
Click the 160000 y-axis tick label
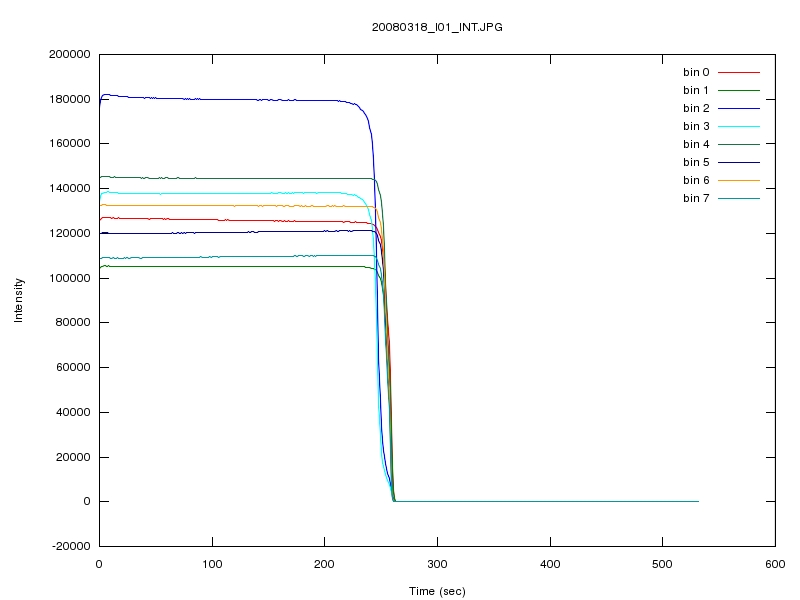[x=69, y=143]
